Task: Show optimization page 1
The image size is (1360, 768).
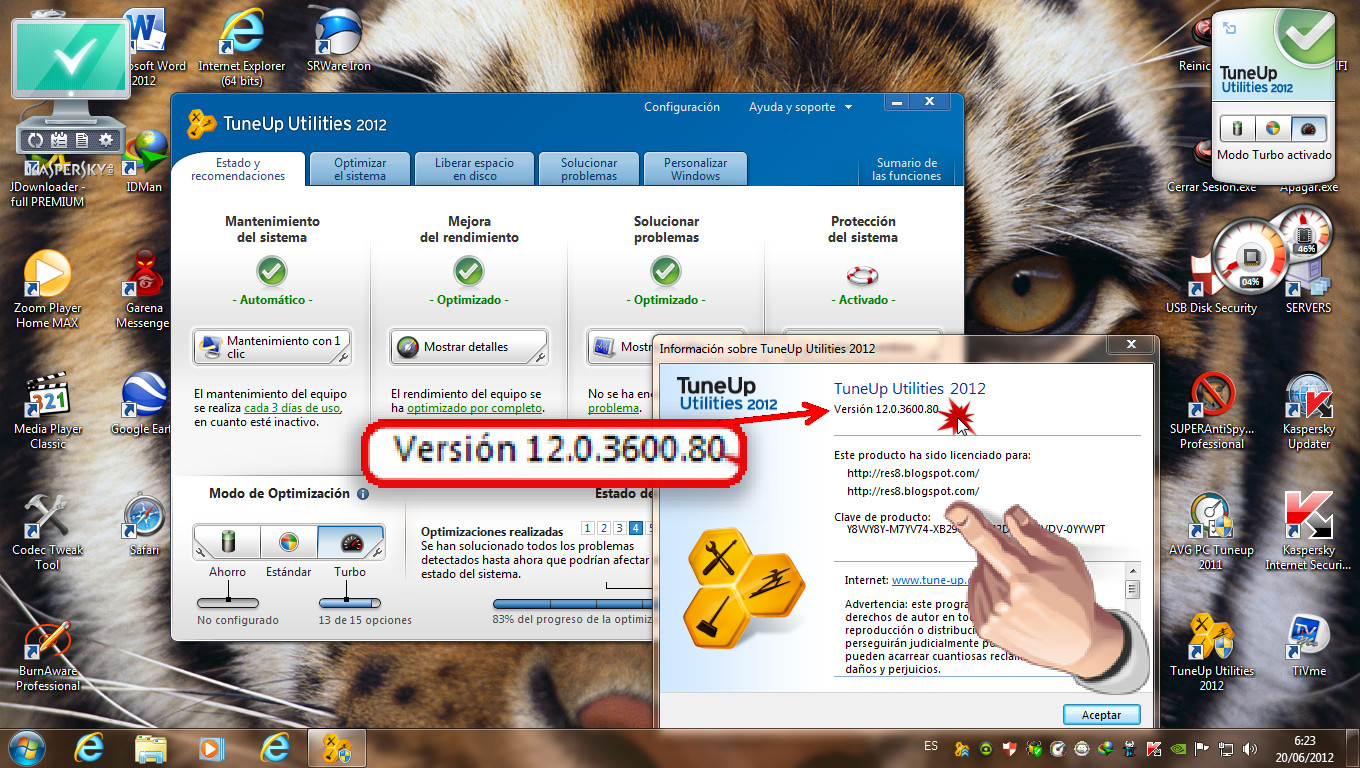Action: point(587,528)
